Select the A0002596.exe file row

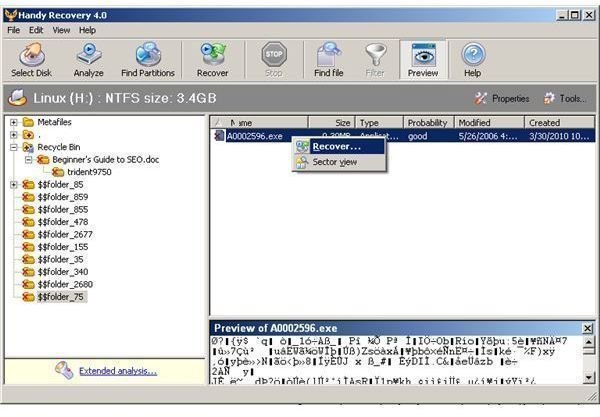(403, 136)
